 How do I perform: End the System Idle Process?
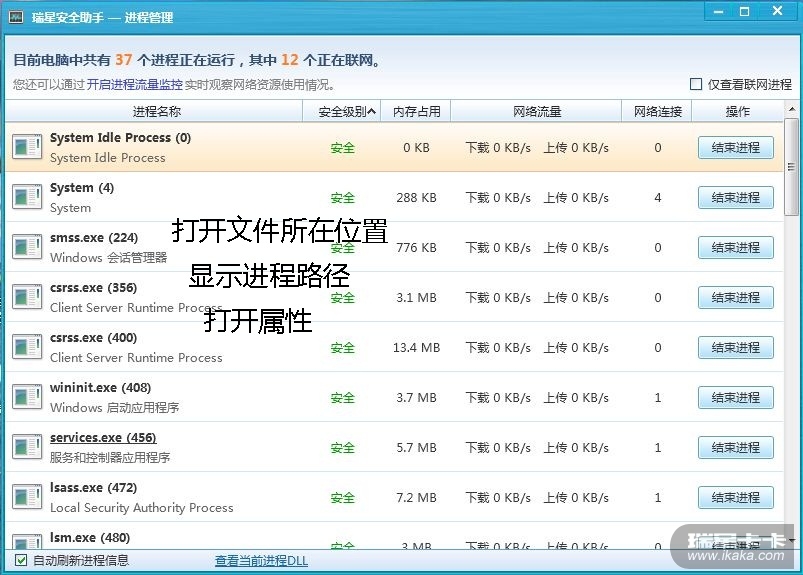click(x=735, y=148)
